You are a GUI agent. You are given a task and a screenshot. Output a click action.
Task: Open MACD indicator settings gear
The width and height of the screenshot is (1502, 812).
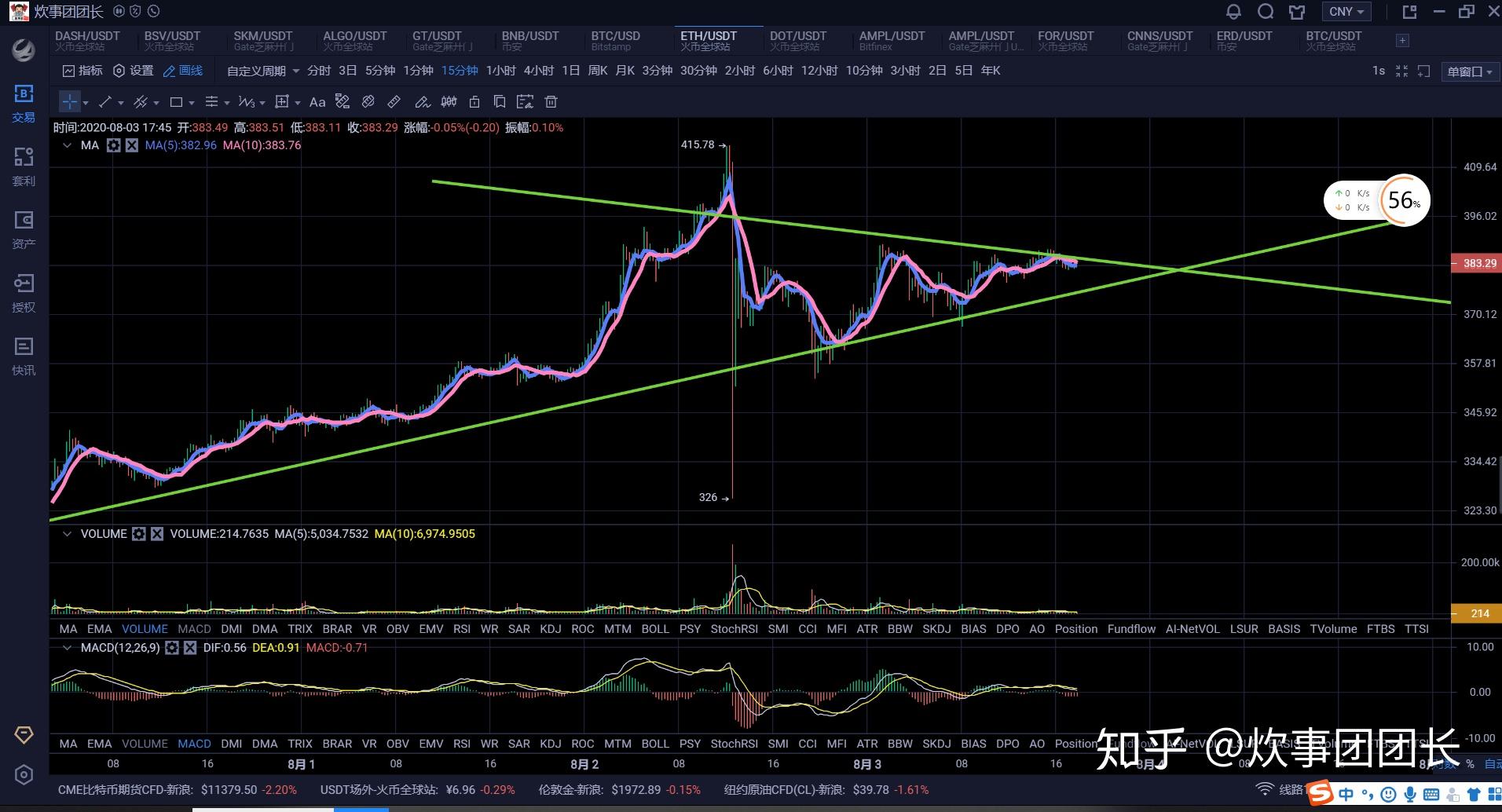[172, 648]
